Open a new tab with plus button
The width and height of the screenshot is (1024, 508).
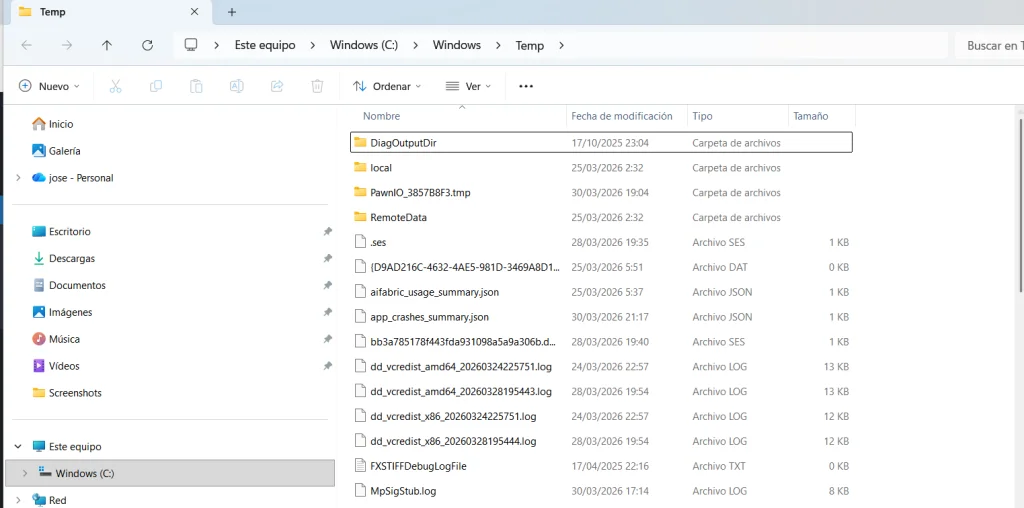point(232,12)
